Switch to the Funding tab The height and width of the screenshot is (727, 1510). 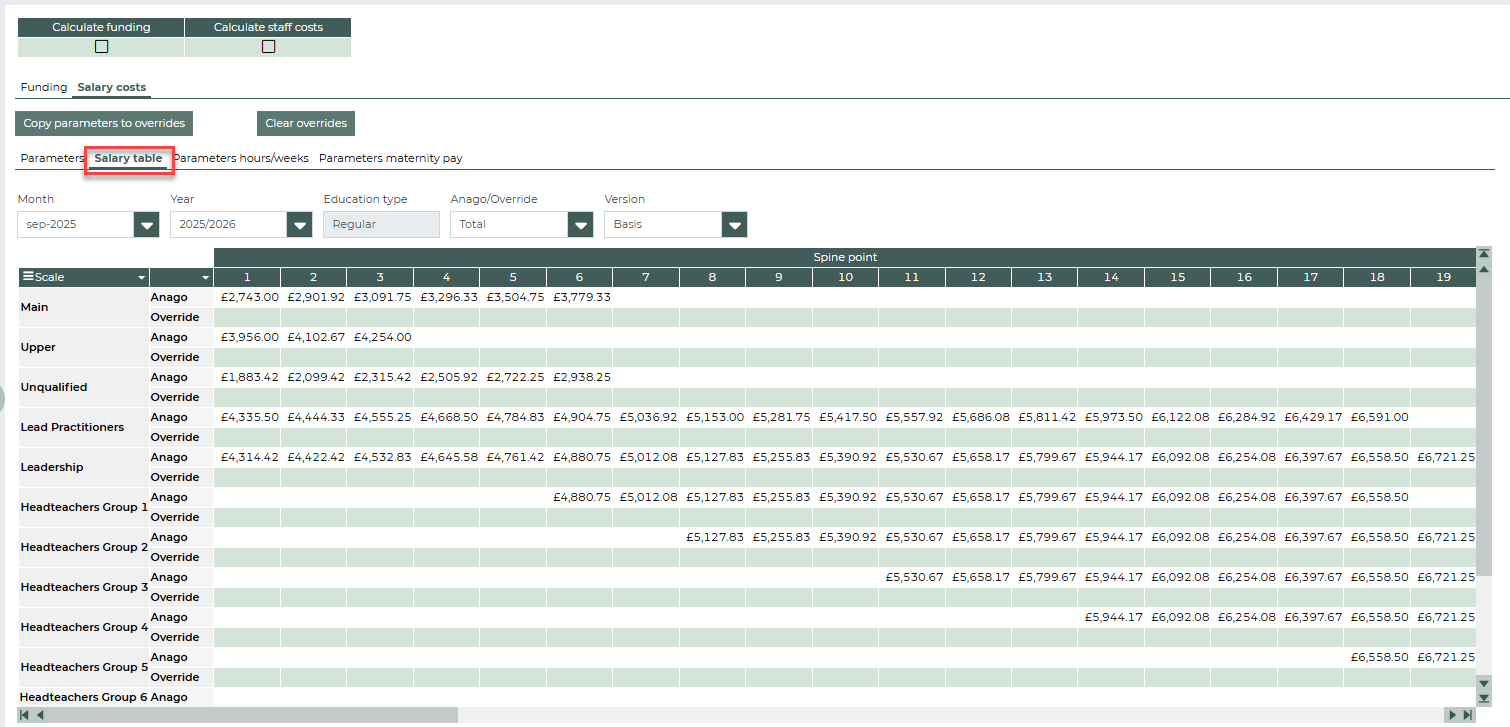click(44, 87)
